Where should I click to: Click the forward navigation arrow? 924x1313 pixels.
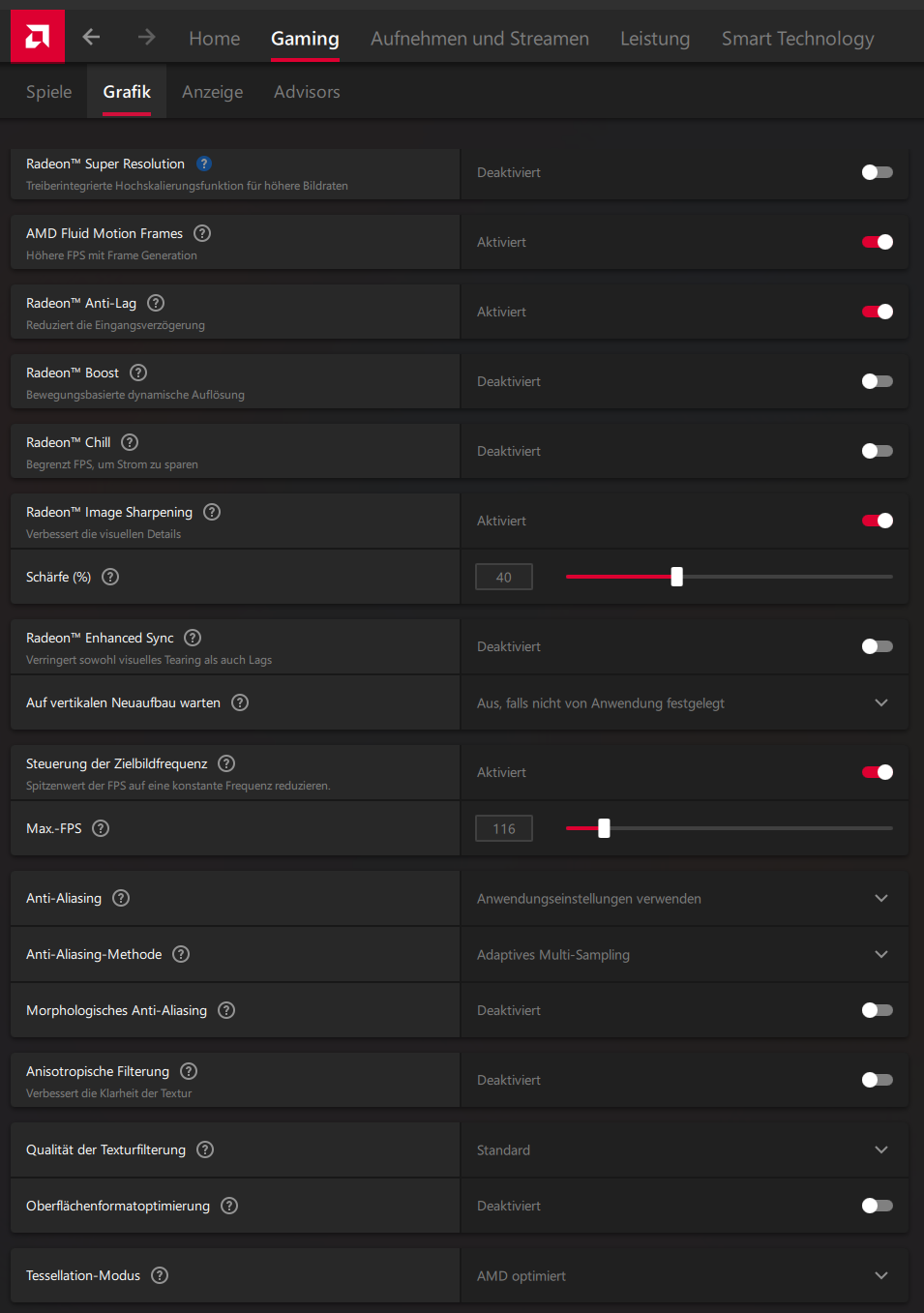145,36
